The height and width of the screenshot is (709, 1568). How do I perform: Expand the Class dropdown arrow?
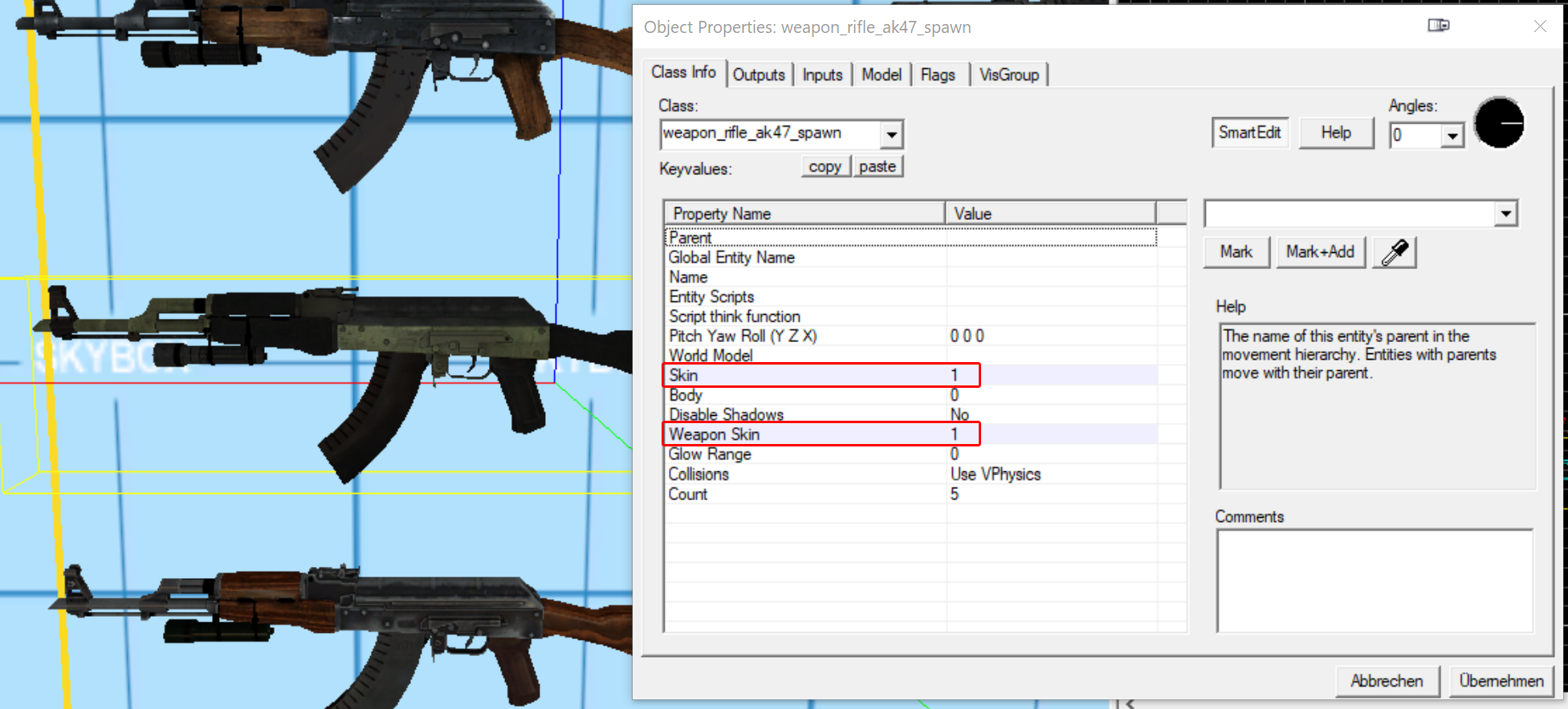pos(891,135)
